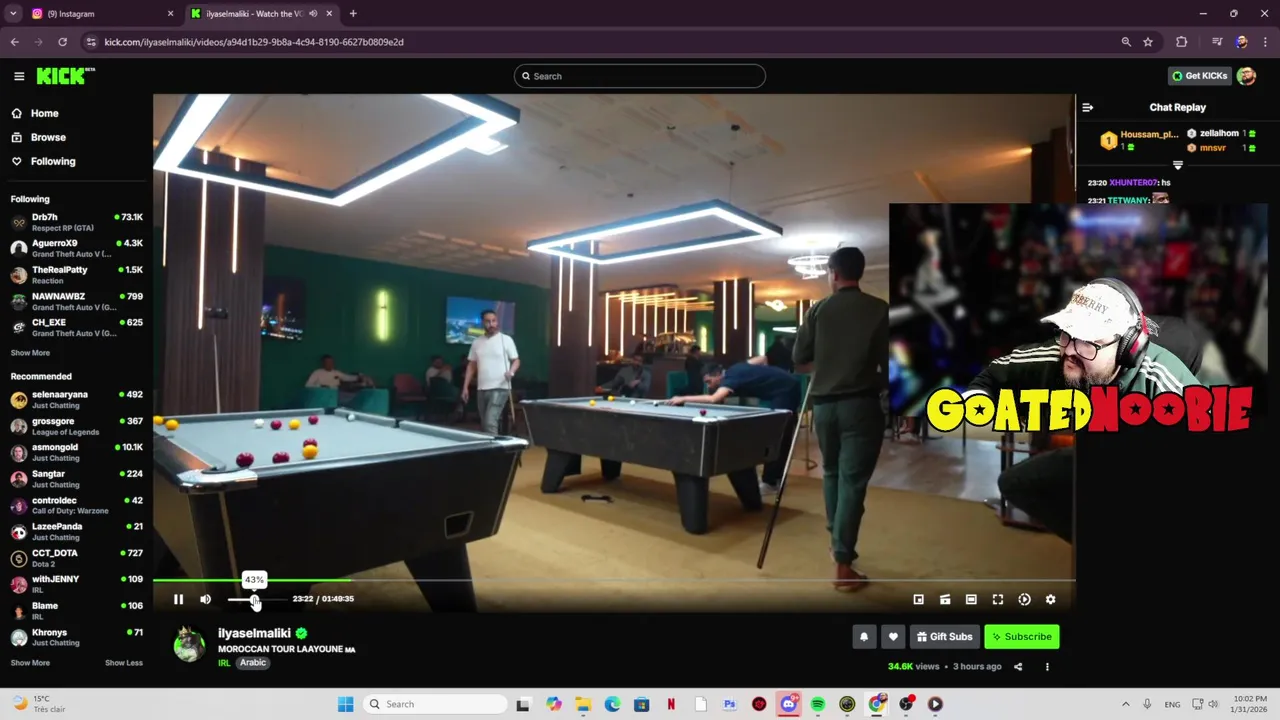This screenshot has width=1280, height=720.
Task: Reload the current page
Action: 62,42
